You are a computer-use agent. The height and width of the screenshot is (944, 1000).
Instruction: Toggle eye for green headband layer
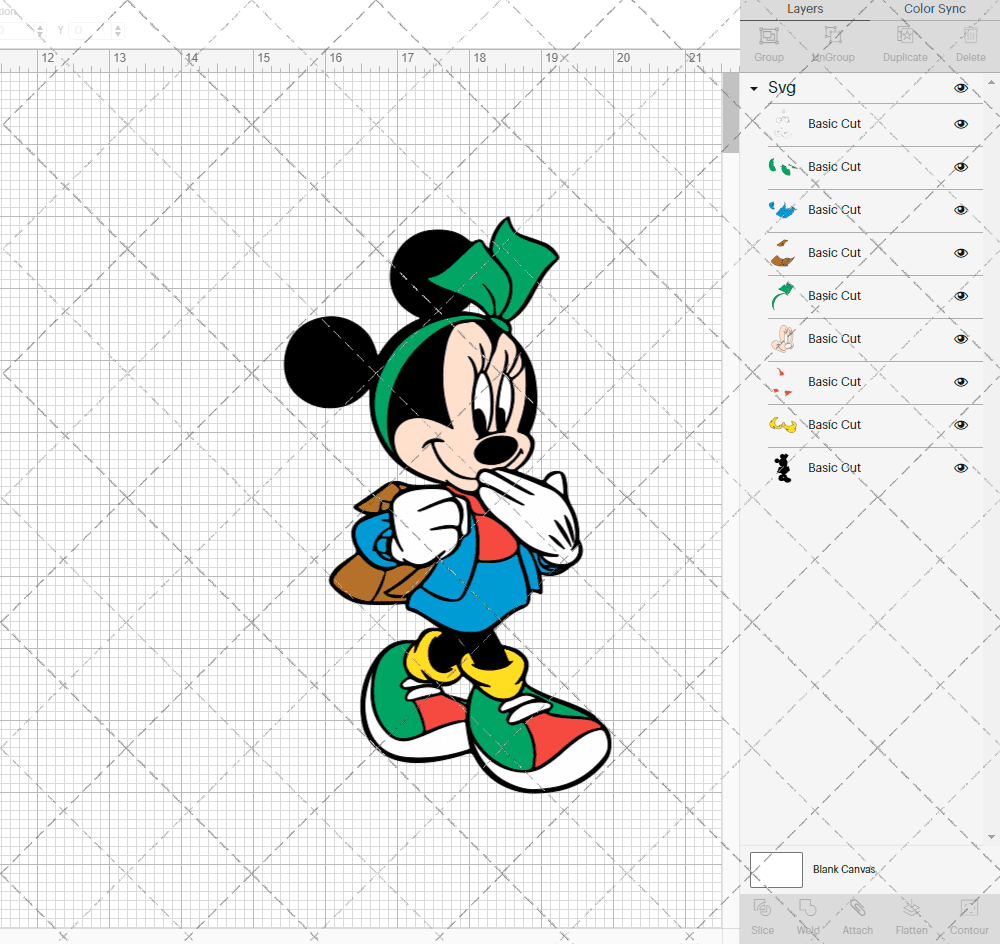click(x=960, y=296)
